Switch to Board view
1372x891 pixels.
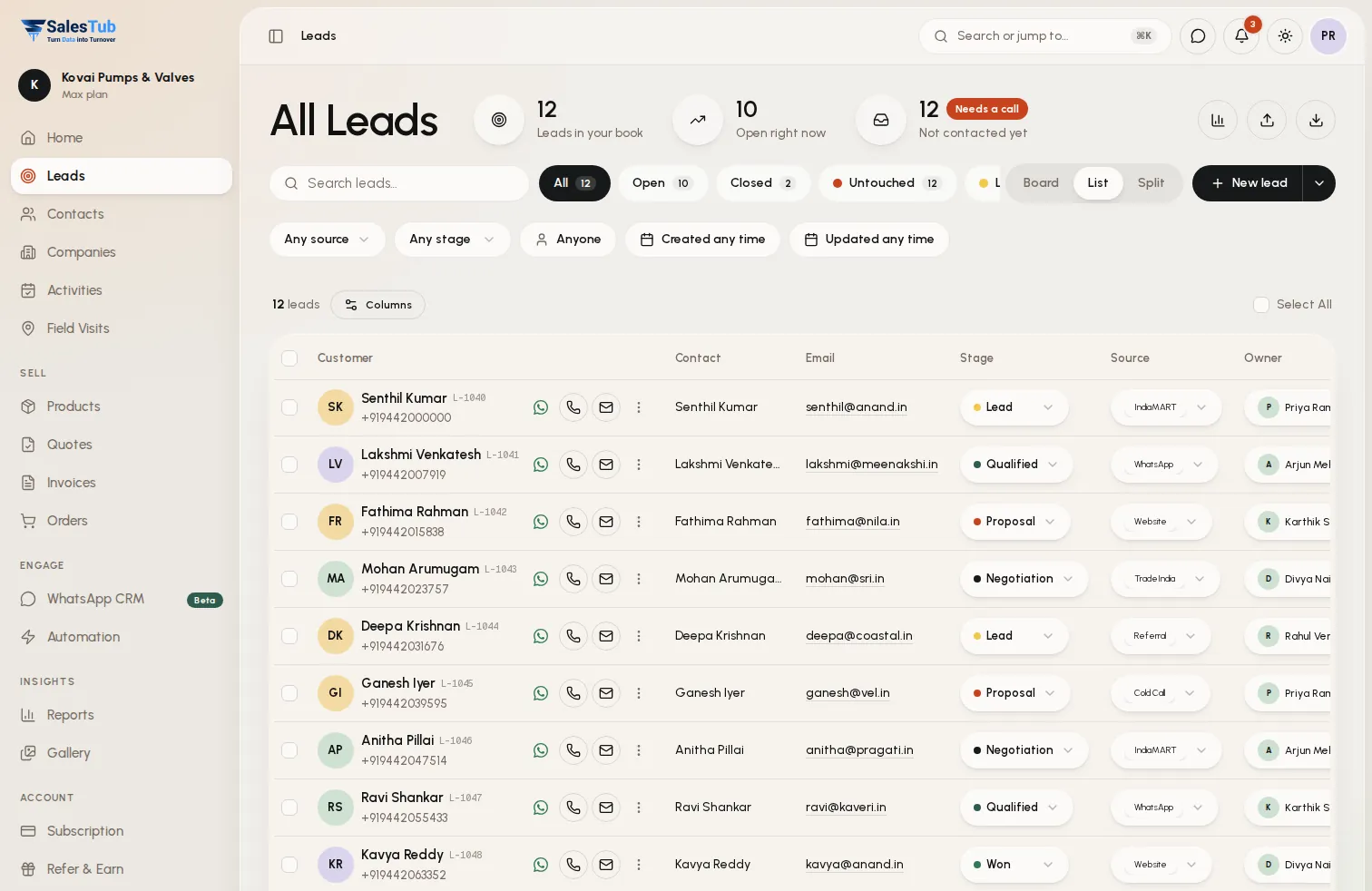[x=1041, y=183]
